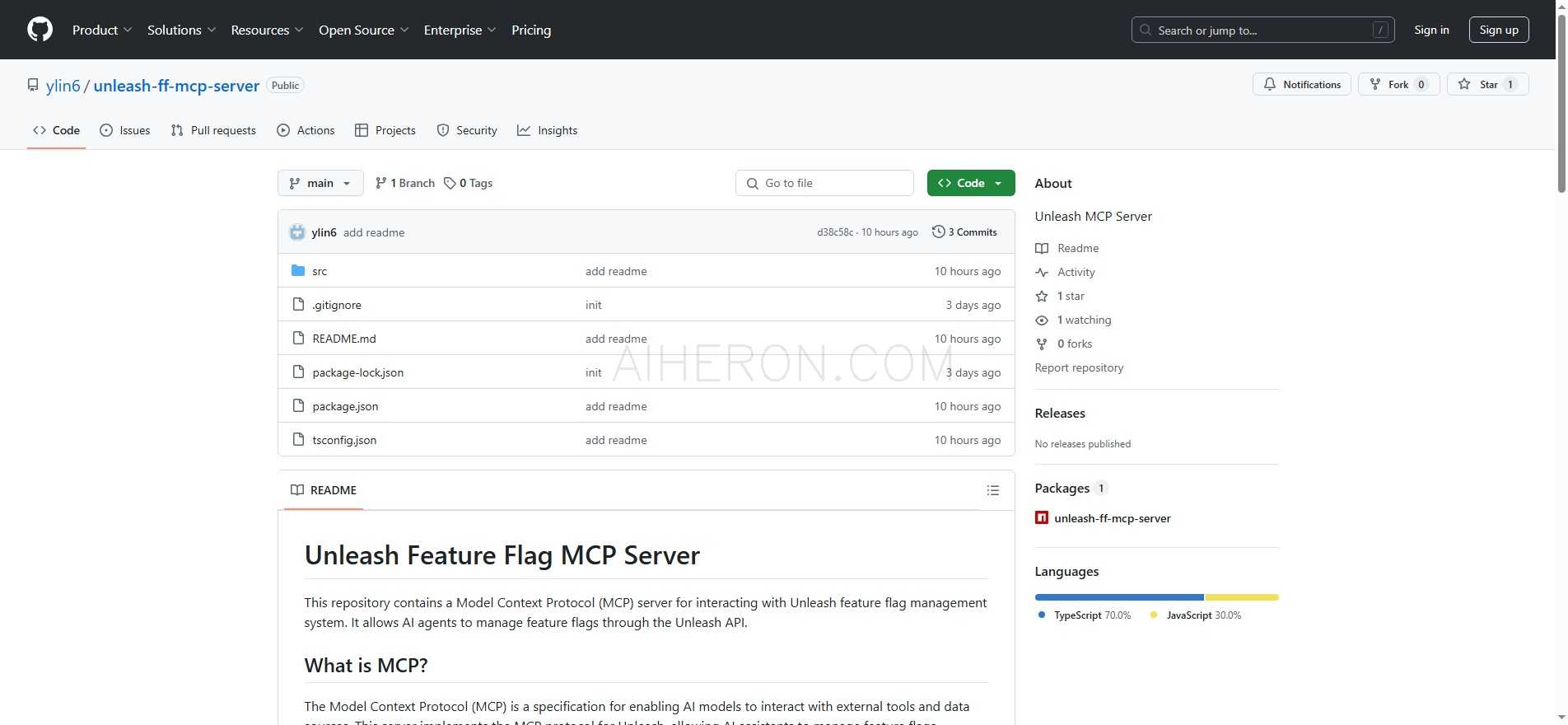Select the README tab
Screen dimensions: 1568x725
click(324, 490)
